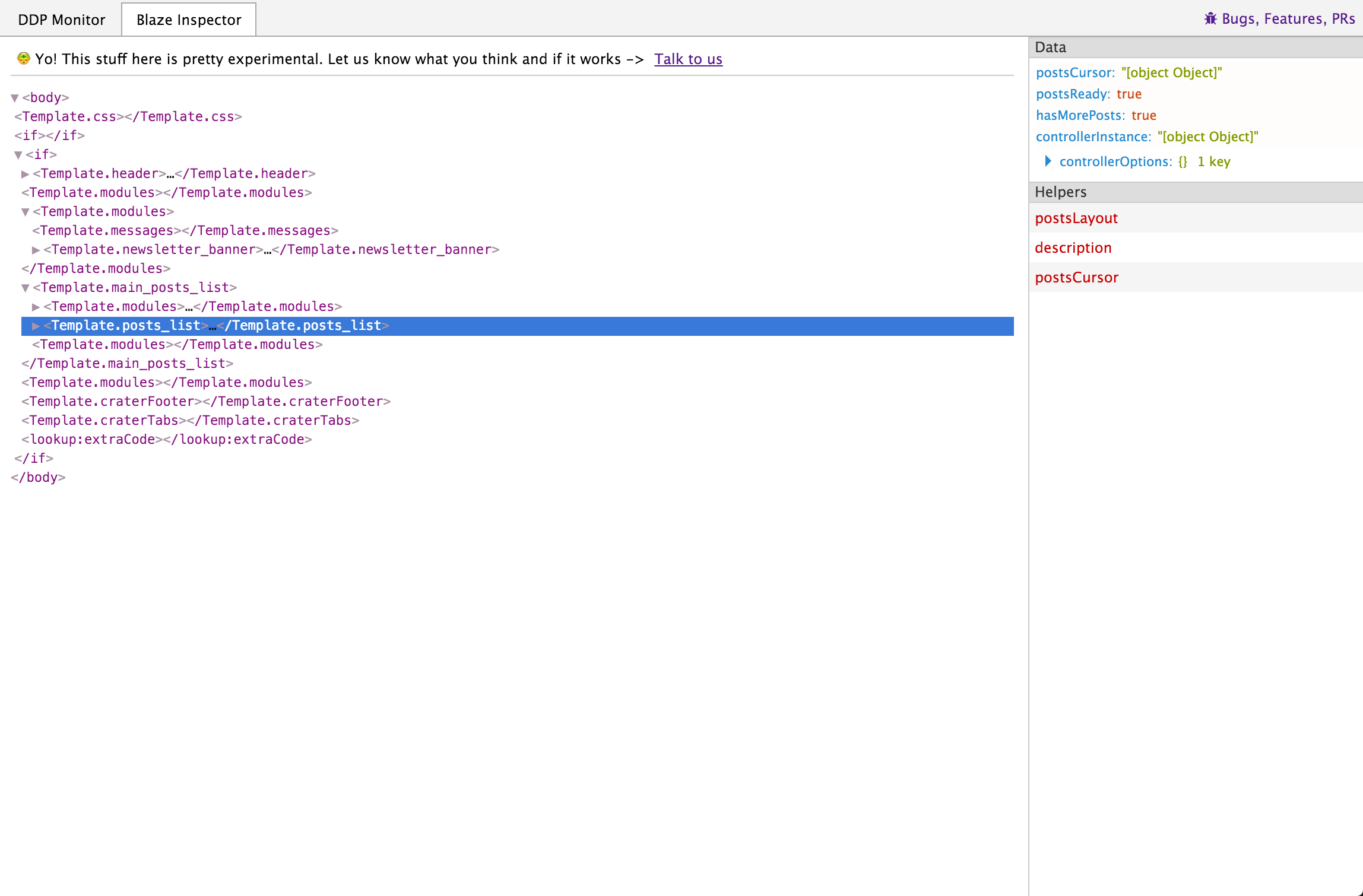Click the hasMorePosts data entry

[x=1096, y=115]
